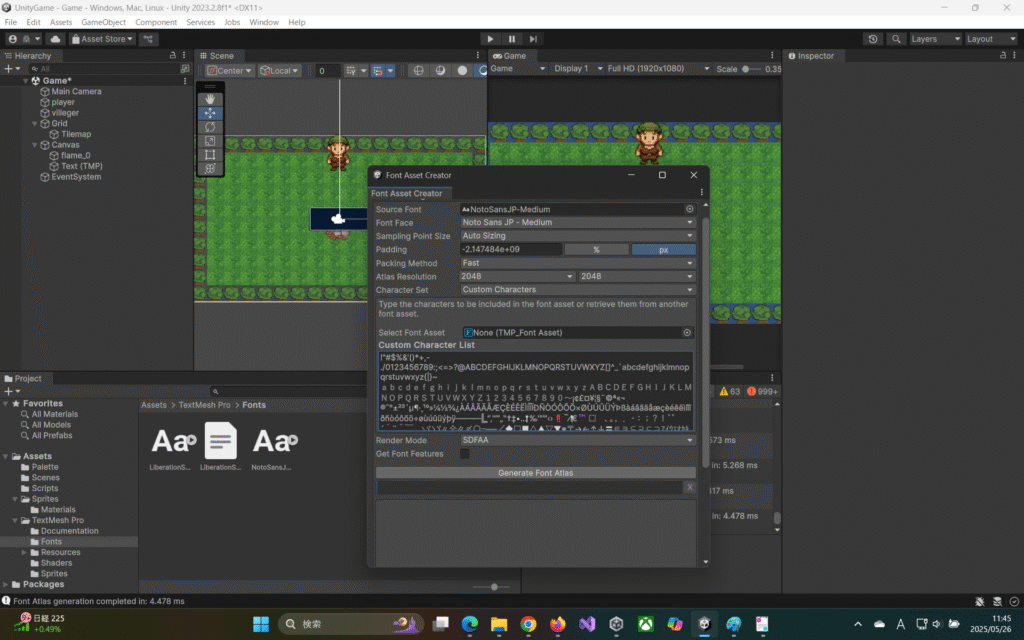Open Visual Studio from the taskbar
1024x640 pixels.
tap(586, 624)
